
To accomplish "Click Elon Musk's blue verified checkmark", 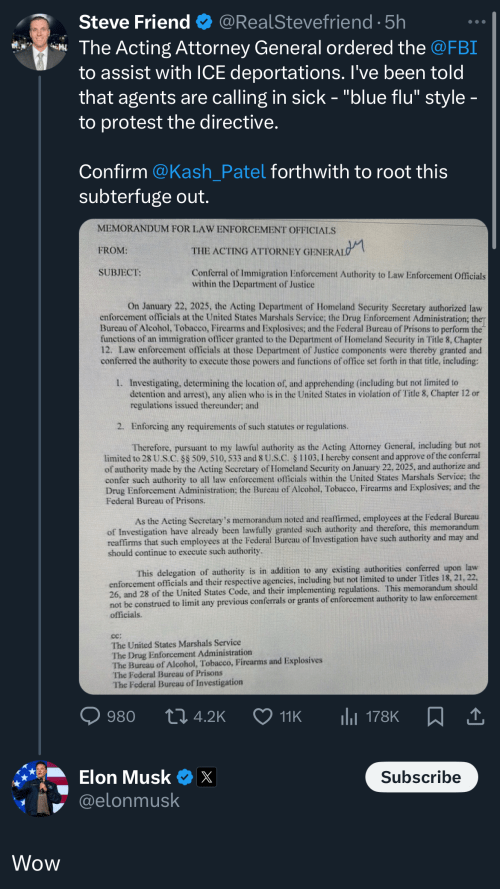I will pyautogui.click(x=185, y=777).
